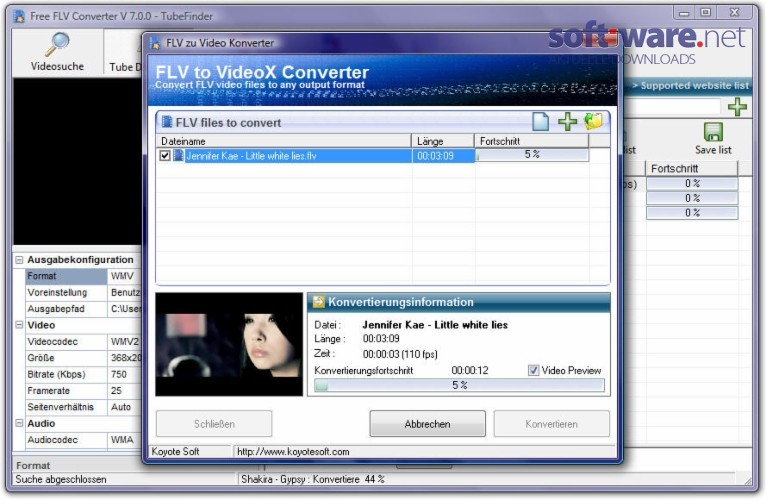
Task: Click 25 framerate value
Action: [125, 391]
